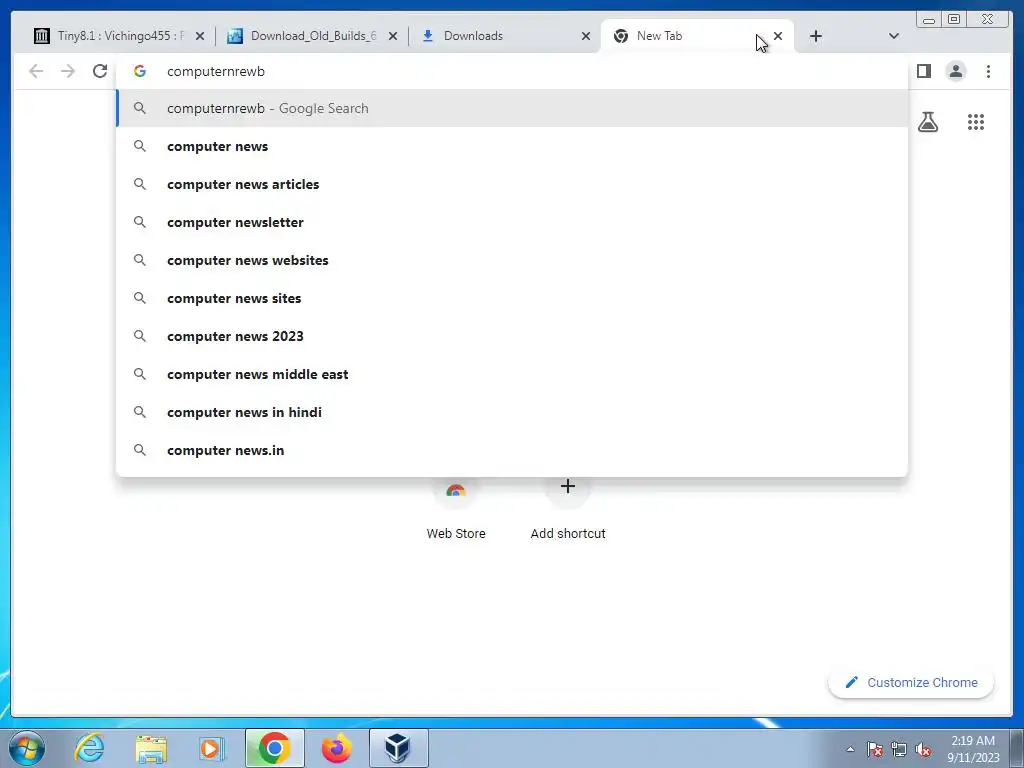Launch Internet Explorer from the taskbar

[x=89, y=748]
